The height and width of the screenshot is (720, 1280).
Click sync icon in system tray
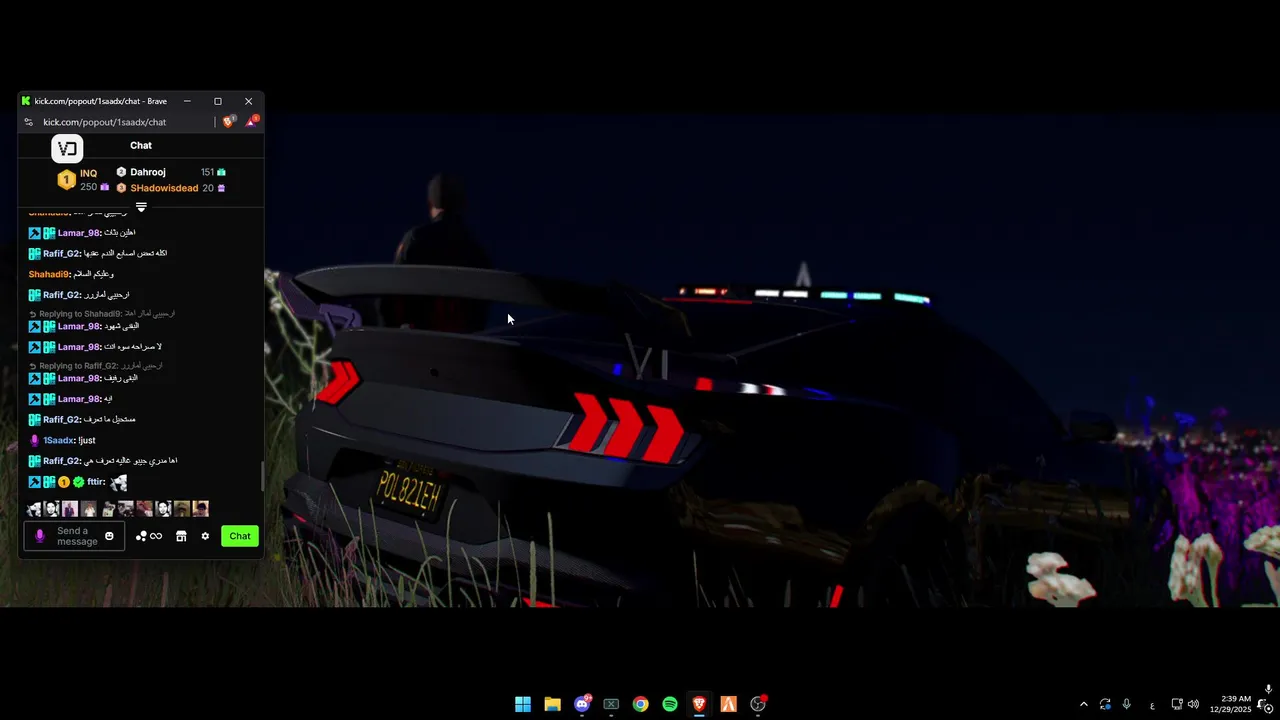click(1105, 704)
